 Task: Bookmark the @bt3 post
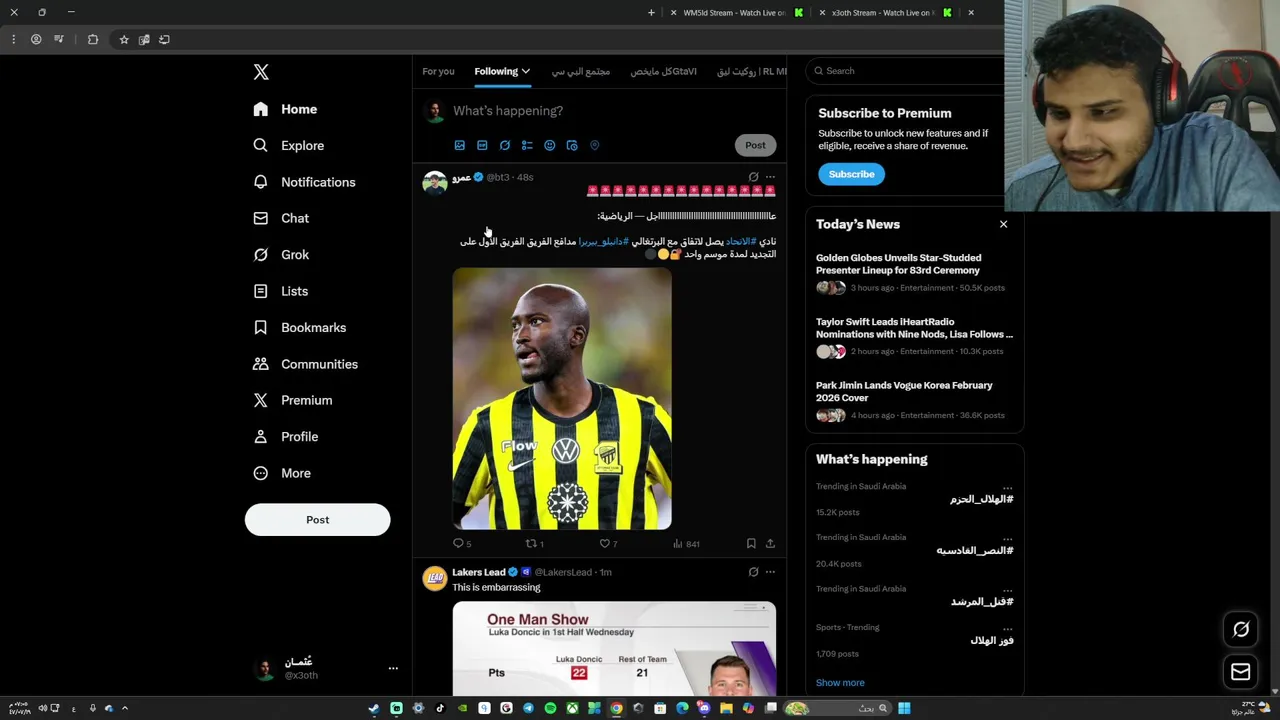(751, 543)
